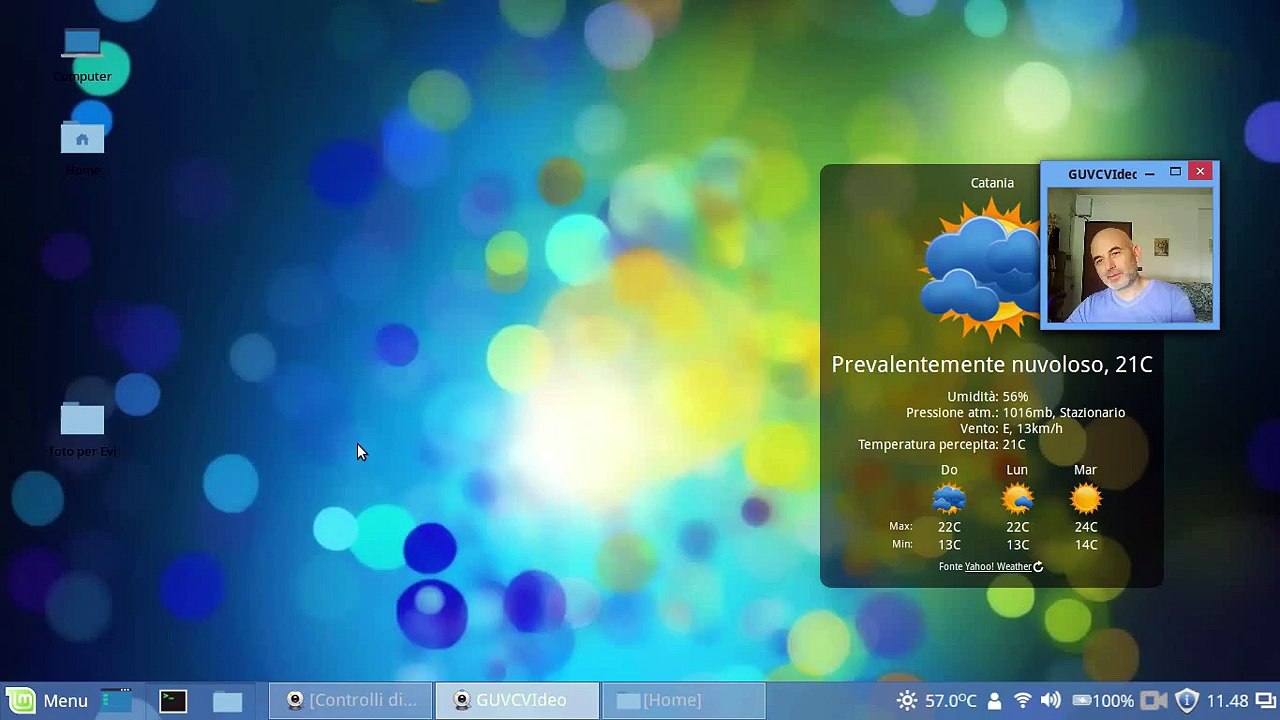This screenshot has height=720, width=1280.
Task: Click the battery 100% indicator
Action: point(1102,701)
